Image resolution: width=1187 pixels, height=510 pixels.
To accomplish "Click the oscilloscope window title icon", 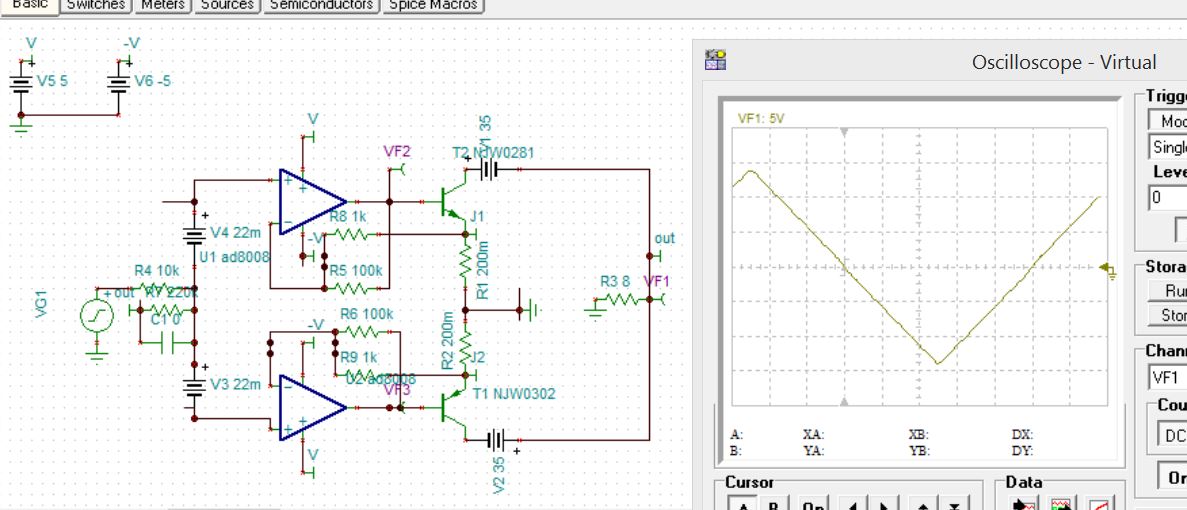I will [x=715, y=61].
